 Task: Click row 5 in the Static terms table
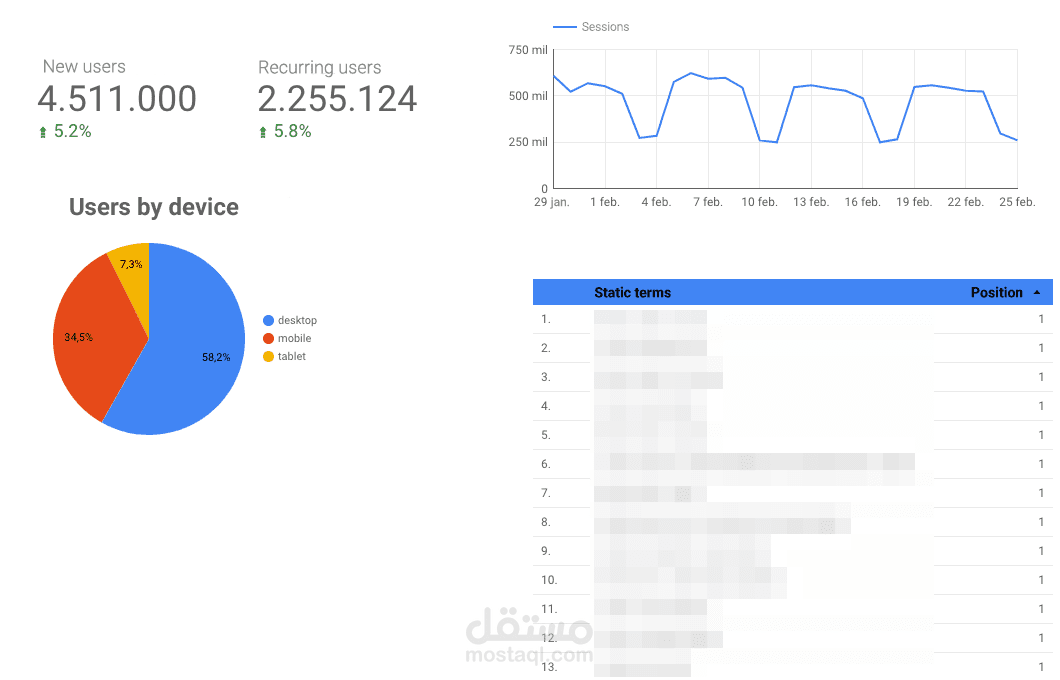click(750, 434)
